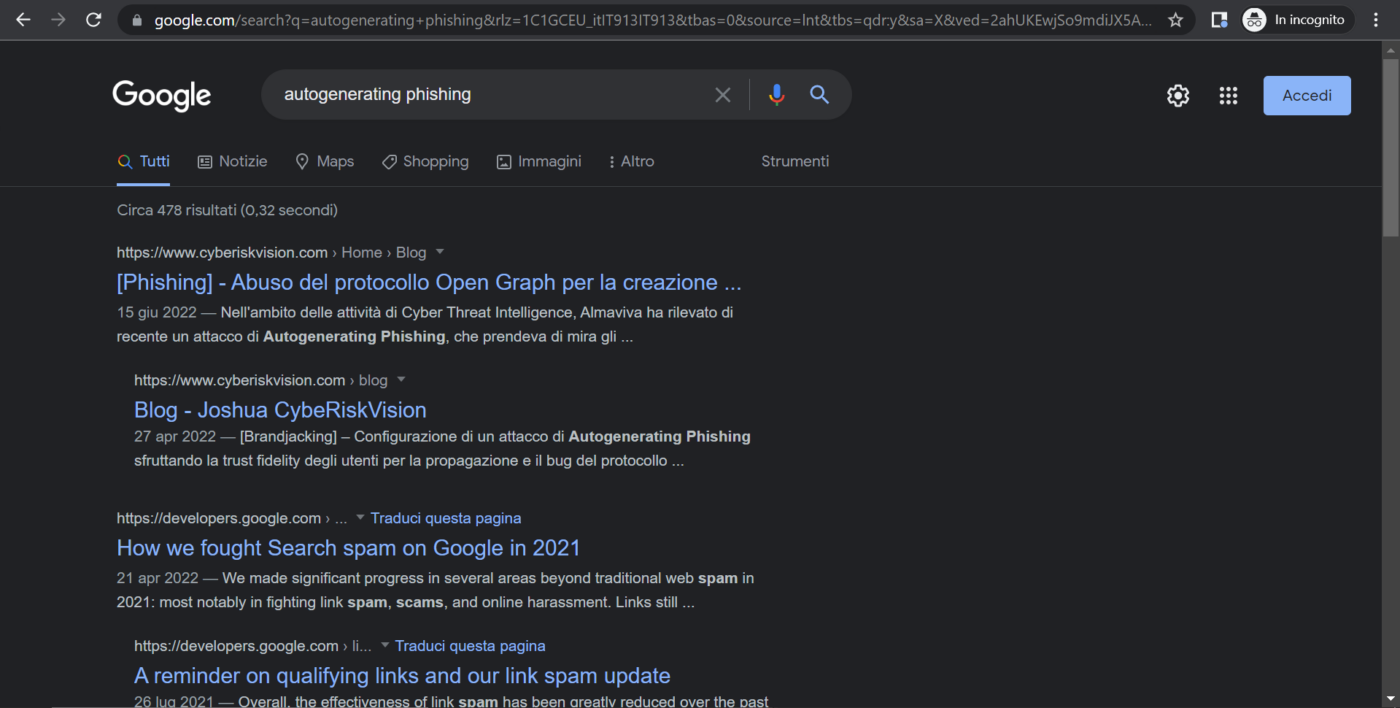1400x708 pixels.
Task: Open the Google apps grid
Action: click(1228, 95)
